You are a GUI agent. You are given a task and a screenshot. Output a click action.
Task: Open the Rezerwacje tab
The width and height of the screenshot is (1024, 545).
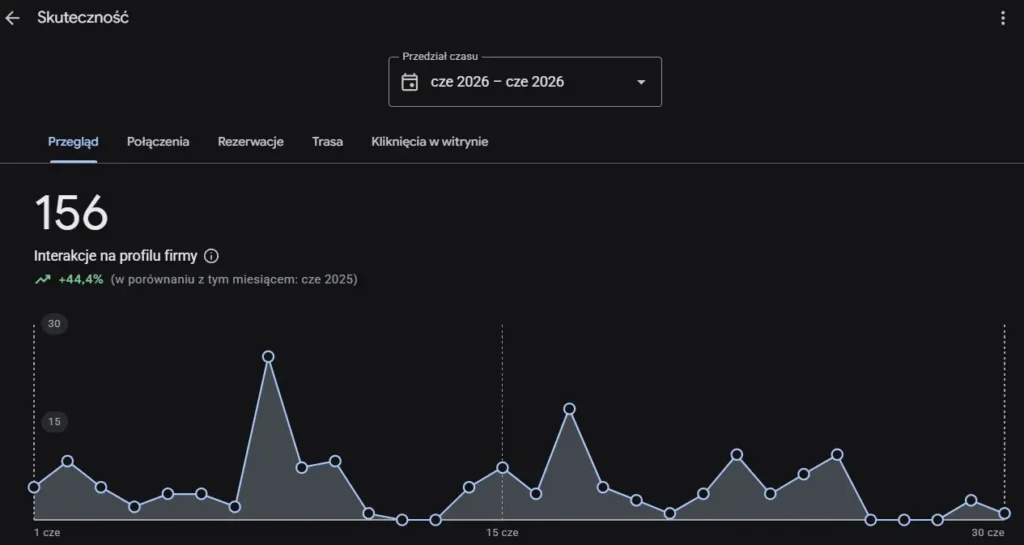pos(251,142)
